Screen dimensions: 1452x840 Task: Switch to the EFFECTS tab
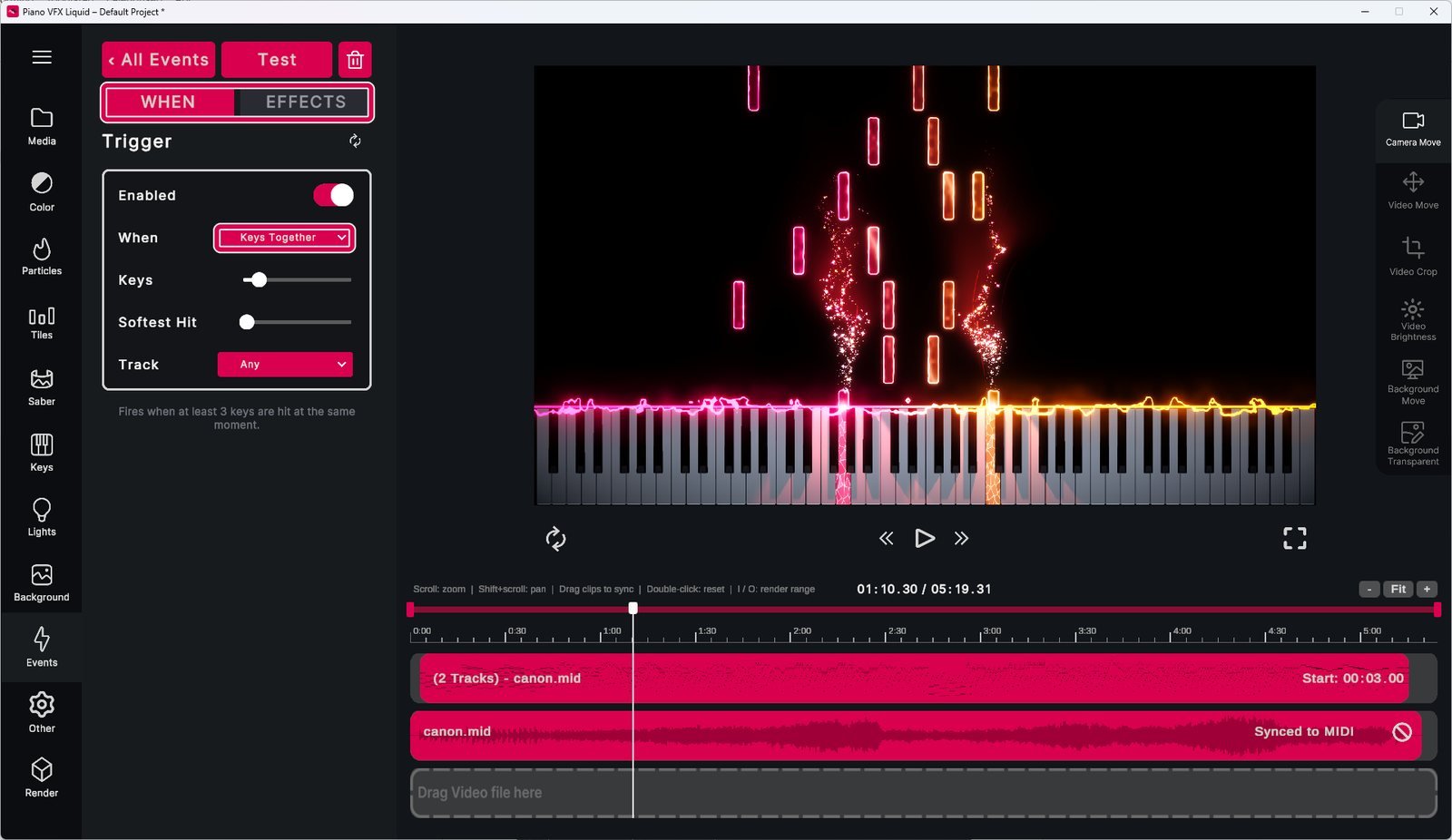tap(304, 103)
